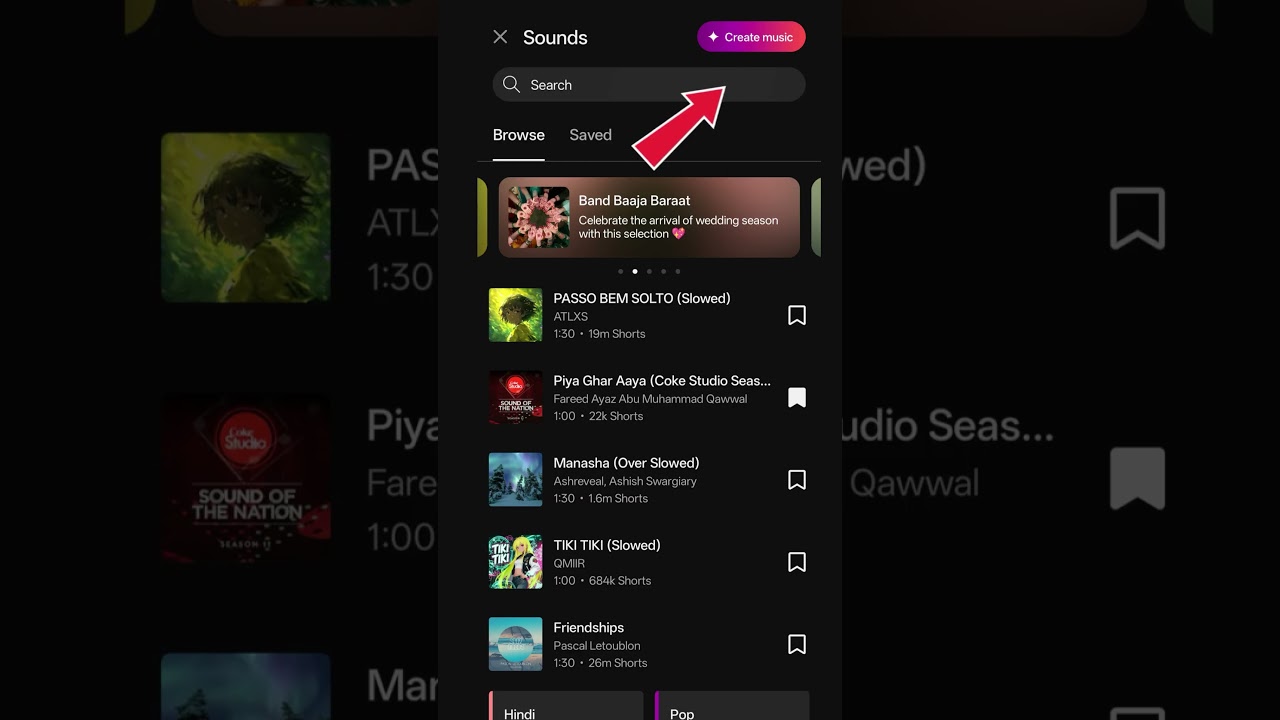Click the sparkle icon in Create music
This screenshot has width=1280, height=720.
713,37
